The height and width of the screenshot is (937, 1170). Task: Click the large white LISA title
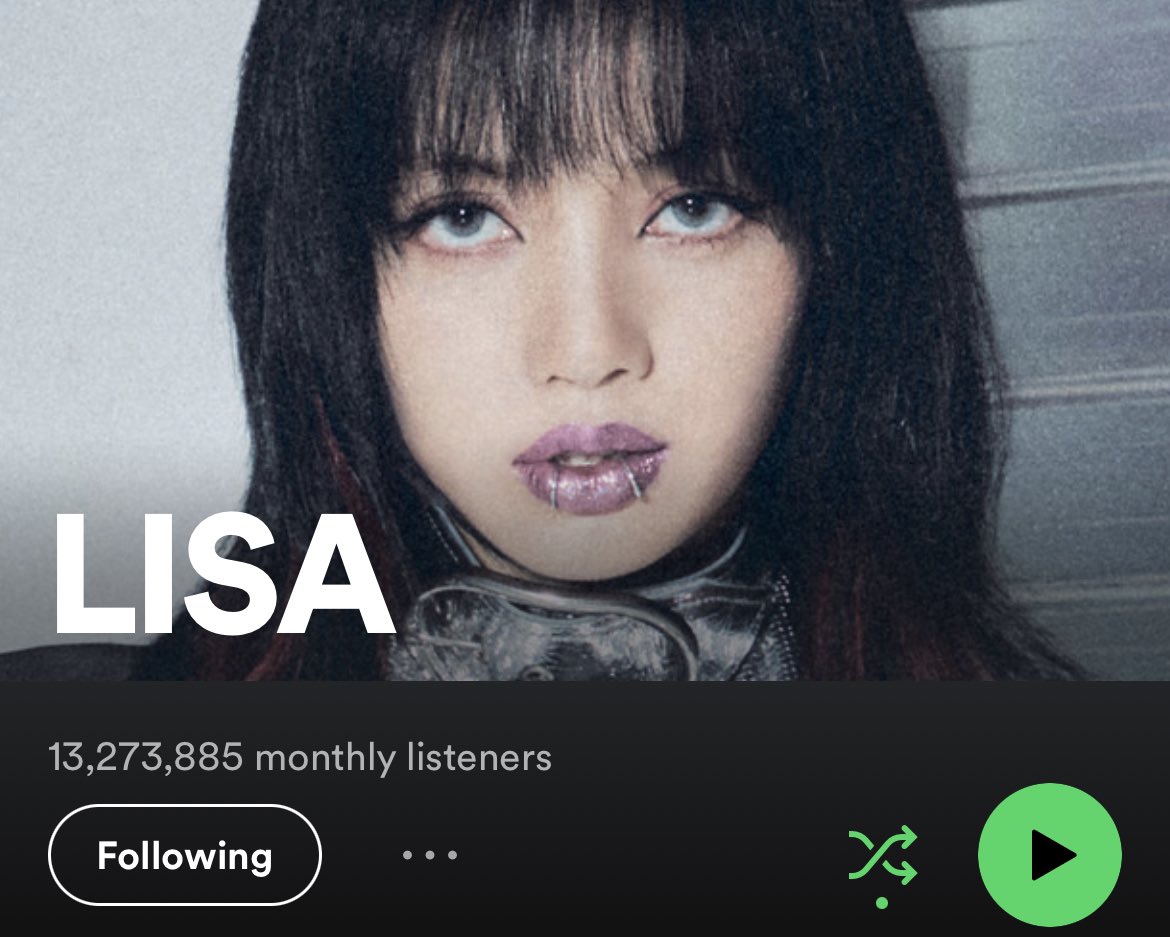223,575
